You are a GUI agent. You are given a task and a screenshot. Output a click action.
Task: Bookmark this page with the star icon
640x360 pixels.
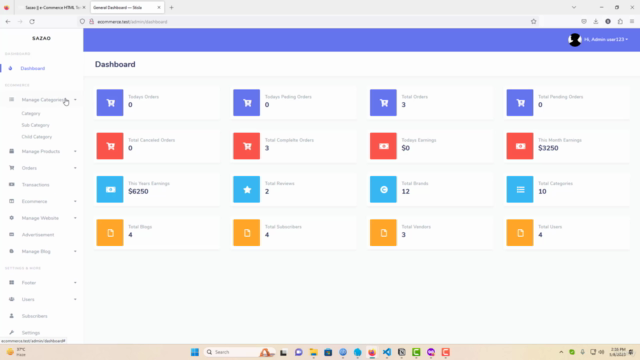(x=533, y=22)
